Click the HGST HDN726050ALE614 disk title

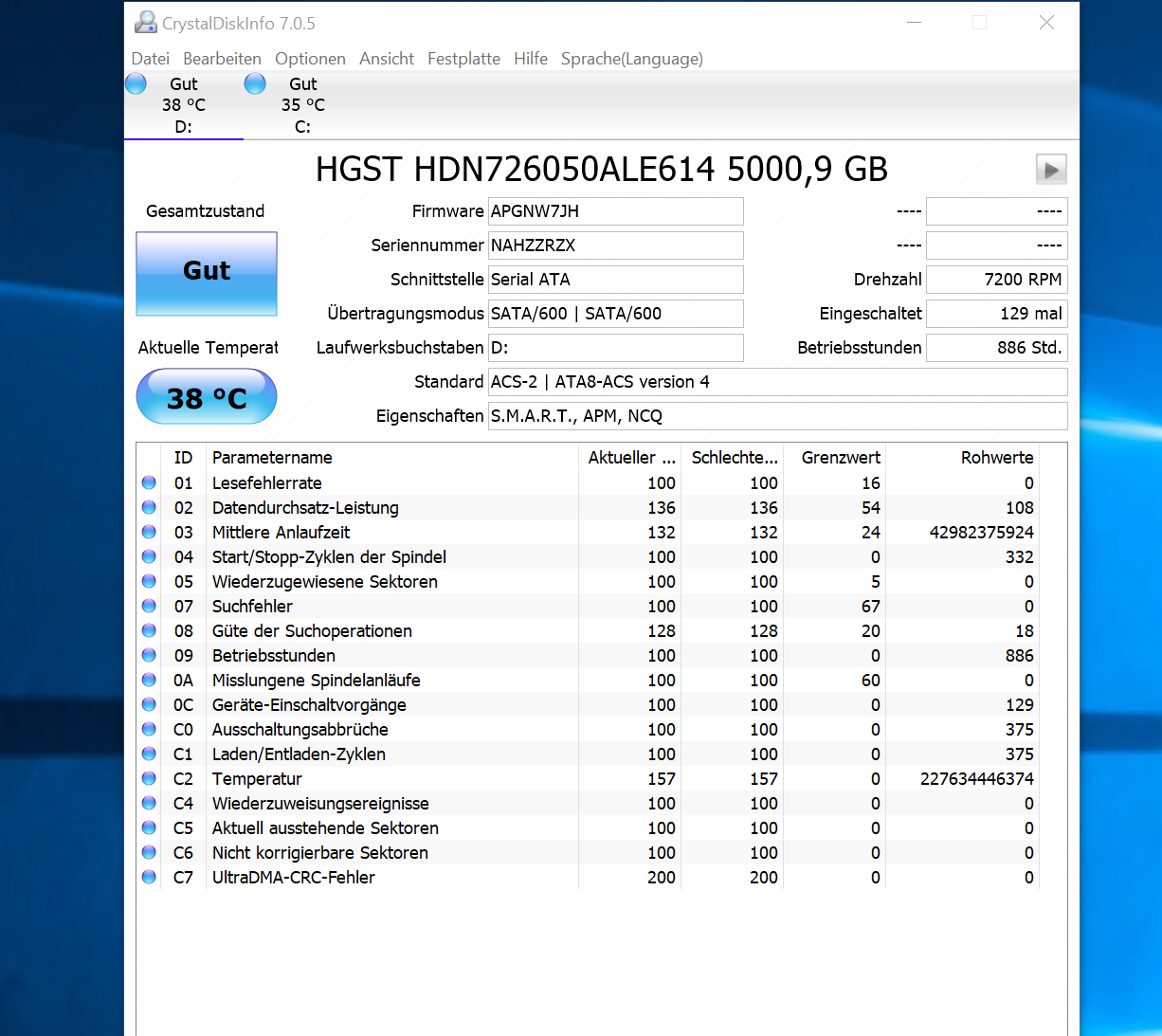(x=602, y=170)
